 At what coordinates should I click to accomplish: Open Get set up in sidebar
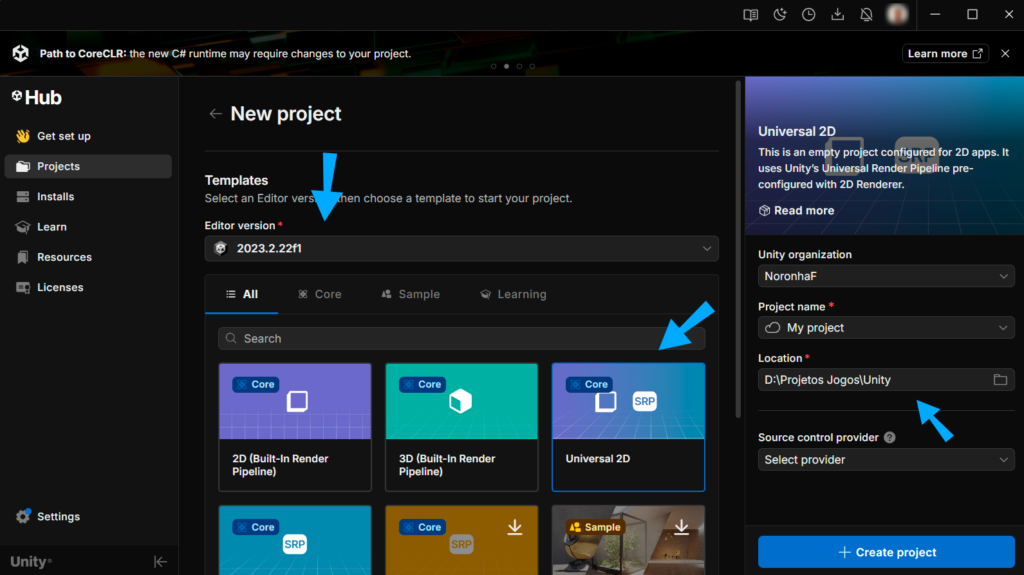point(88,136)
